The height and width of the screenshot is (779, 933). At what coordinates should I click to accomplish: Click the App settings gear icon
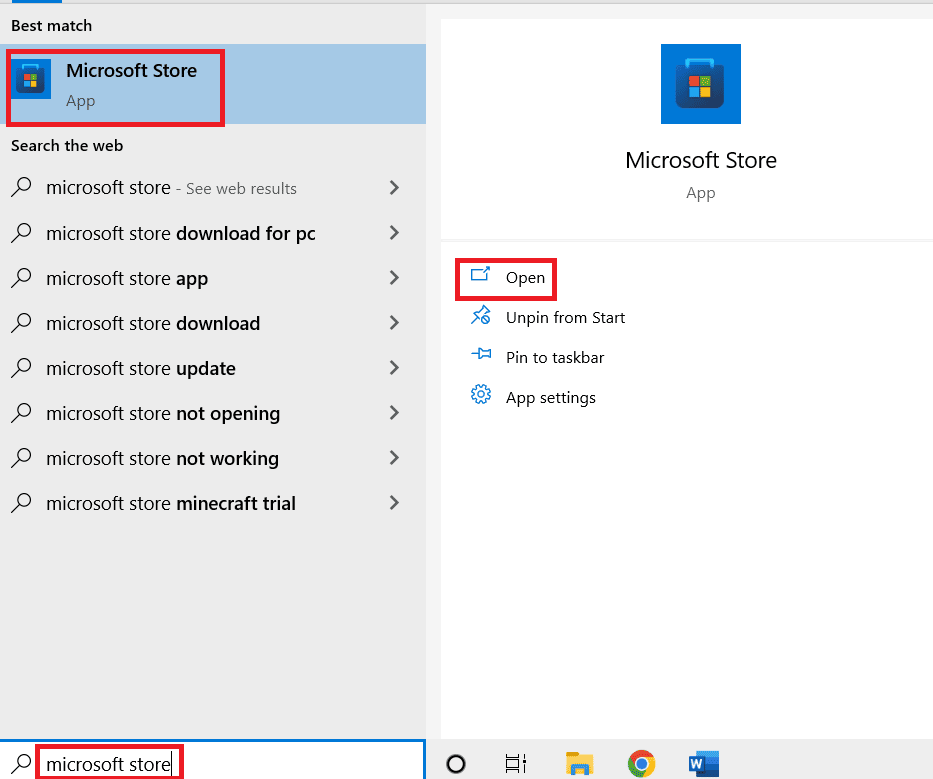(481, 396)
